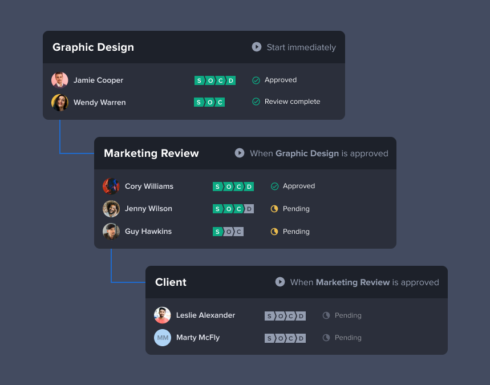Screen dimensions: 490x385
Task: Click Approved status text for Cory Williams
Action: (x=299, y=186)
